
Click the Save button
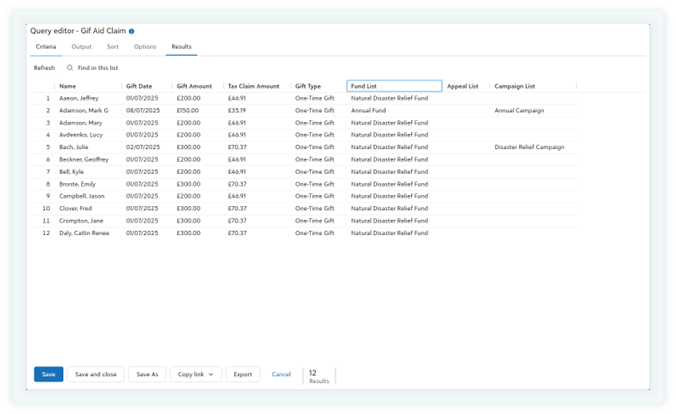[x=49, y=374]
